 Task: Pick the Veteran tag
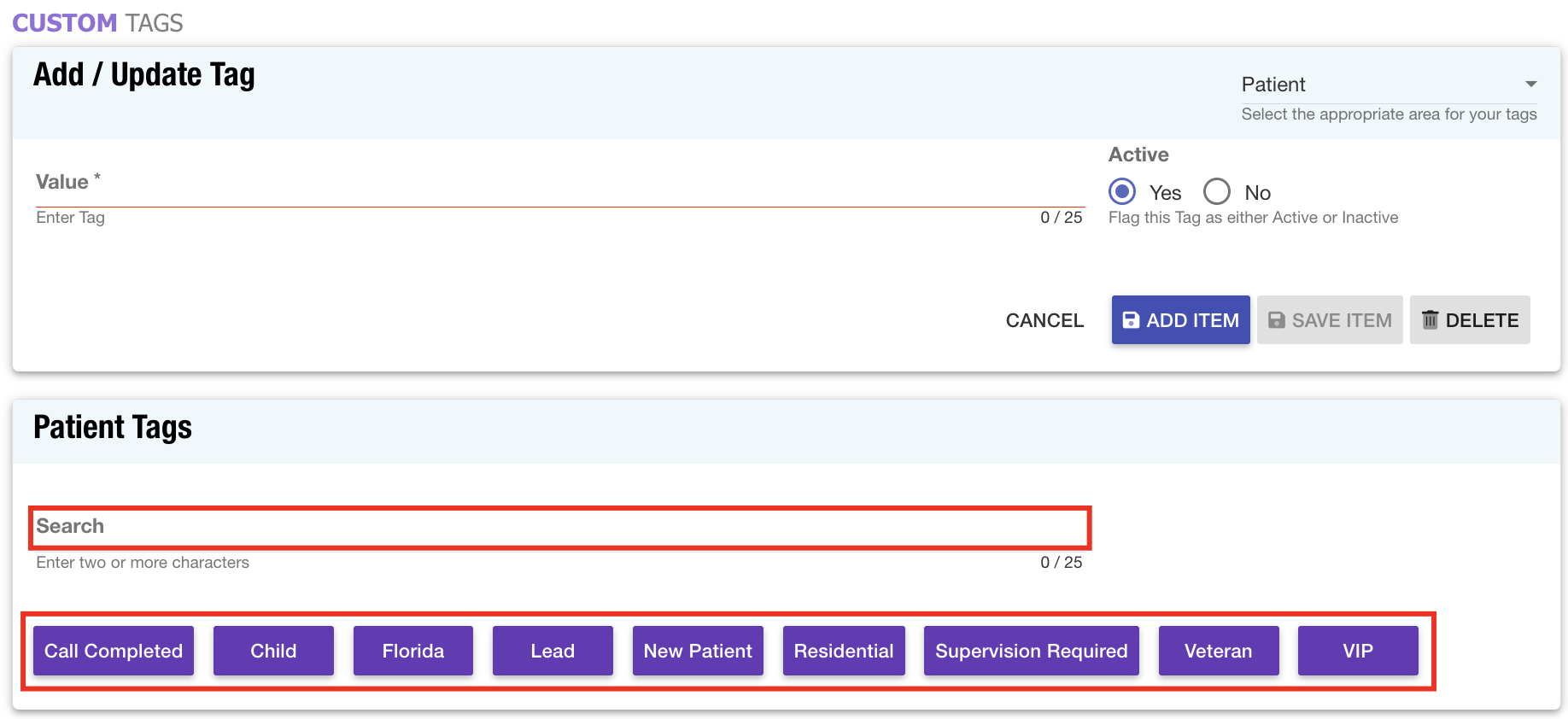pyautogui.click(x=1218, y=651)
